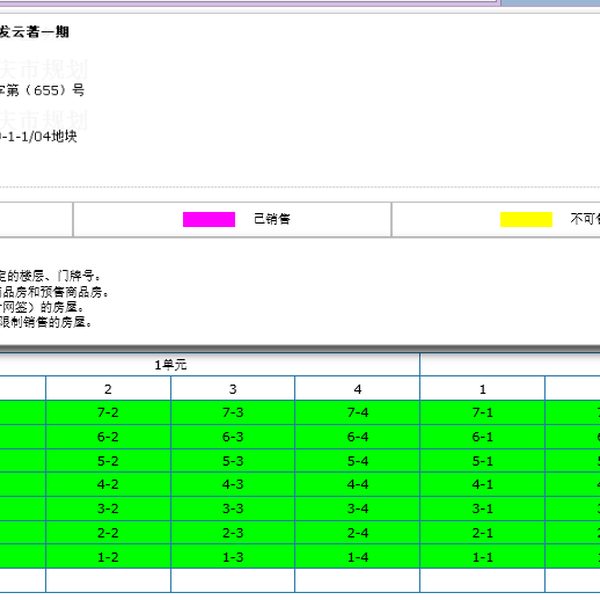Open first-floor room 1-4
This screenshot has width=600, height=600.
(357, 557)
